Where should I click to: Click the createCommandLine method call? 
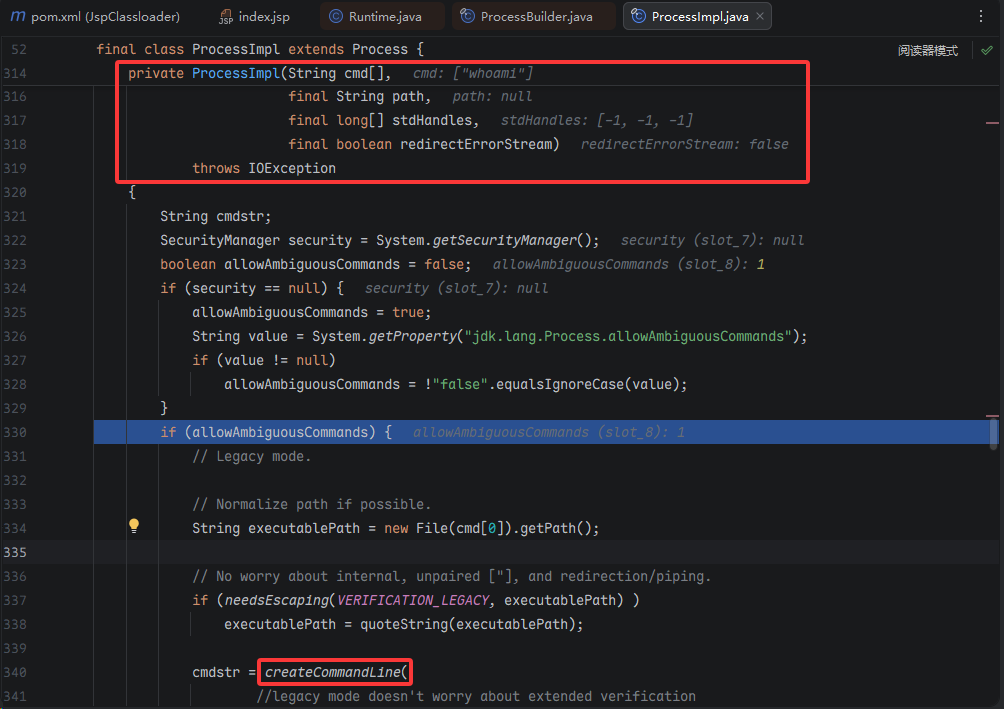point(334,672)
